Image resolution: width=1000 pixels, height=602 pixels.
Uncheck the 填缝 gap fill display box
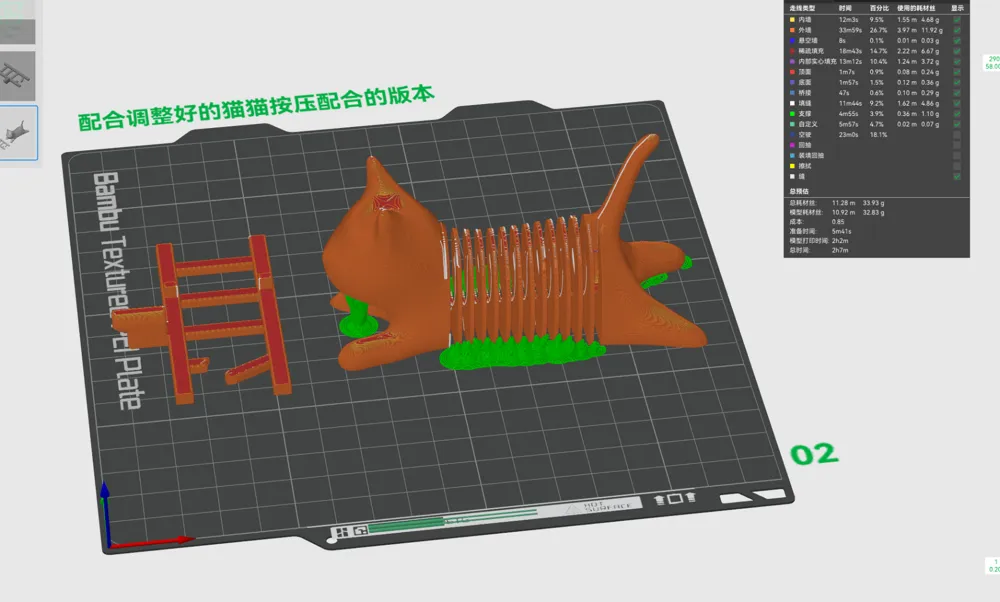(957, 103)
